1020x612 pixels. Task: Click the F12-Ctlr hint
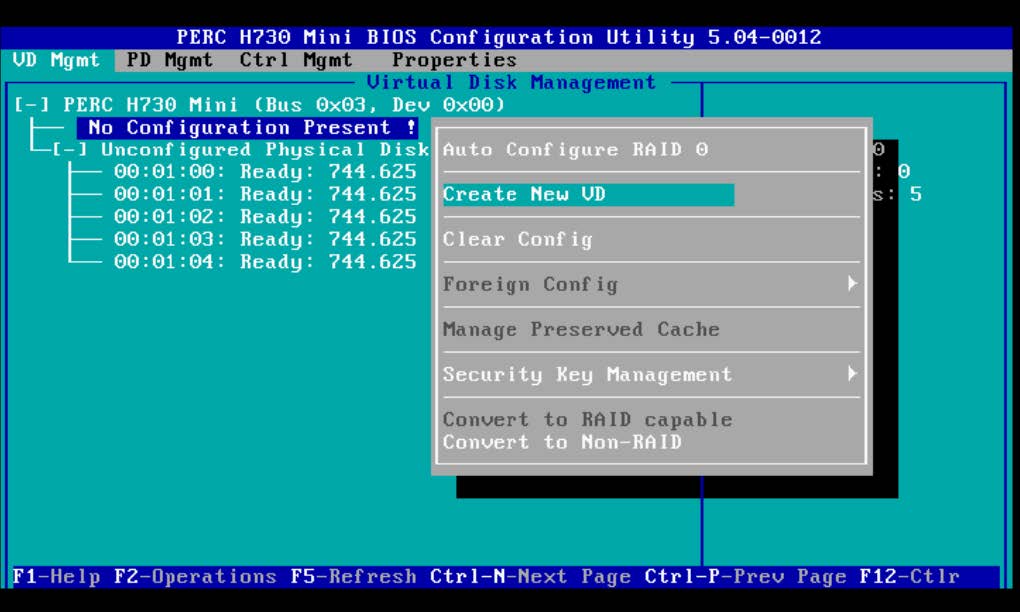(909, 577)
